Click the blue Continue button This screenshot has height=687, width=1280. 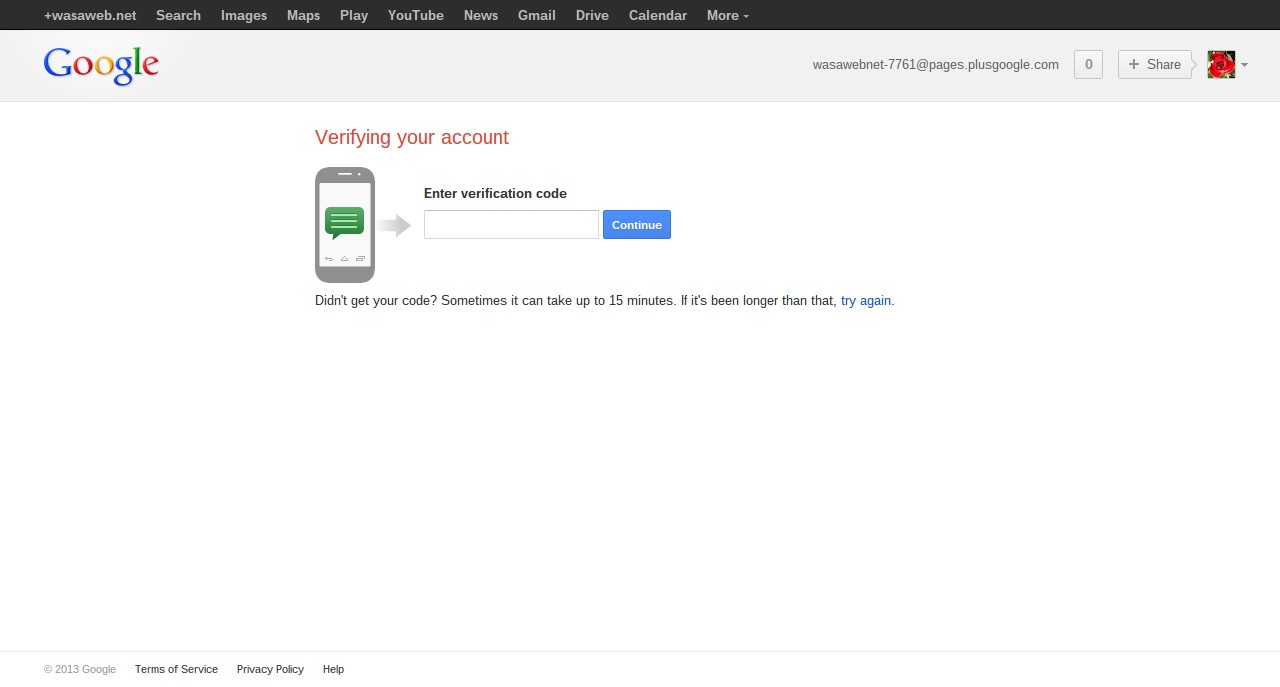tap(637, 225)
